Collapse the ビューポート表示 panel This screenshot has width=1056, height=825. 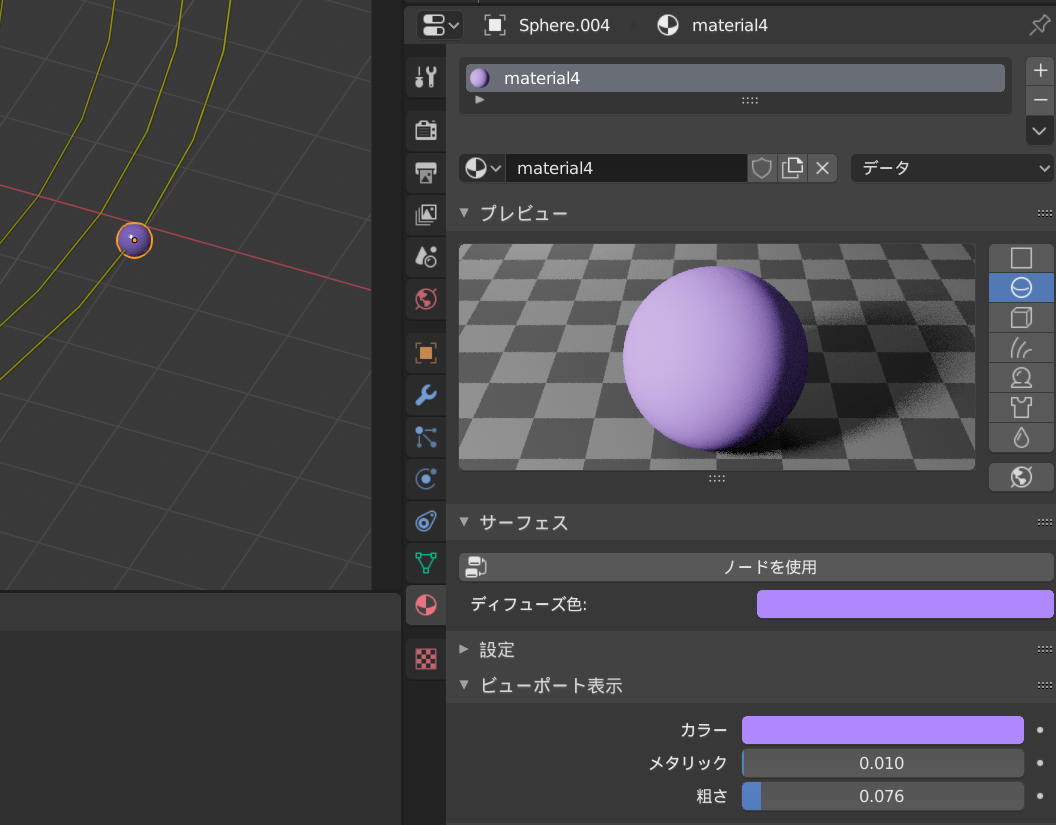point(550,685)
